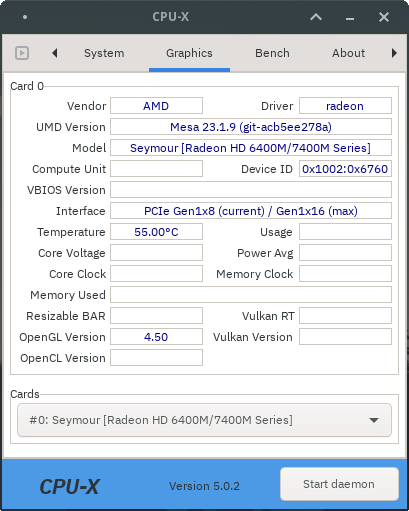Click the OpenGL version value 4.50
Screen dimensions: 409x511
point(156,337)
